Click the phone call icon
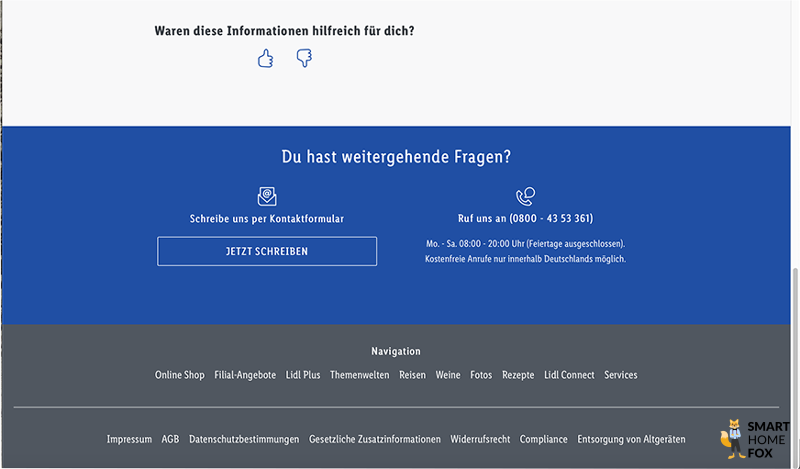This screenshot has width=800, height=469. (x=525, y=196)
